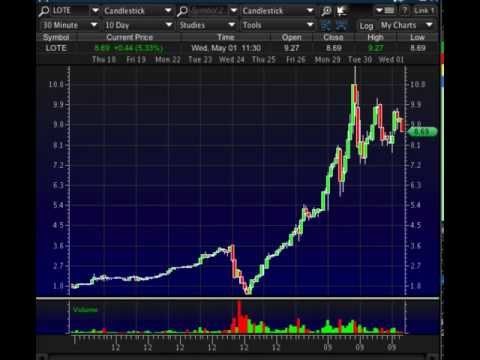Open the Tools dropdown
Image resolution: width=480 pixels, height=360 pixels.
(310, 25)
